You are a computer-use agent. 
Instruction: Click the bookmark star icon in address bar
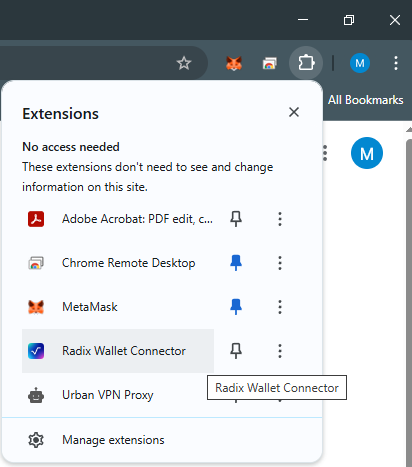184,63
